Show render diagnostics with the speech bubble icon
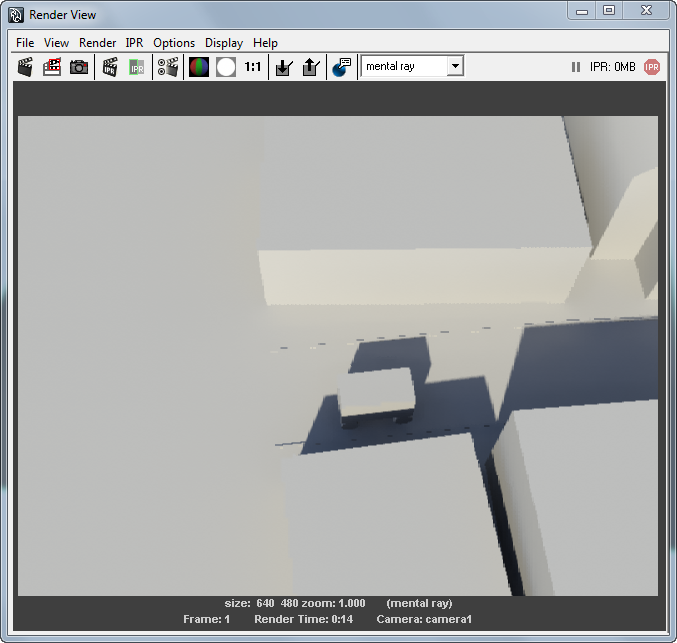 click(x=342, y=67)
